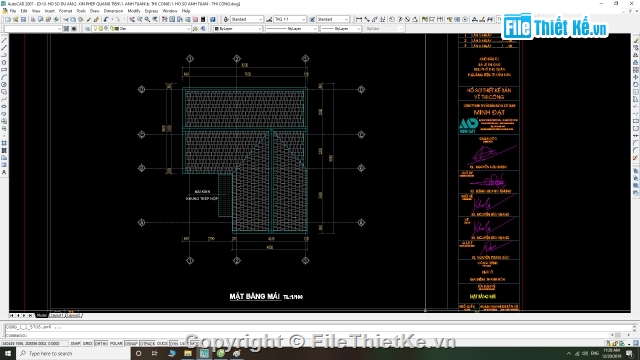This screenshot has height=360, width=640.
Task: Open File Explorer from taskbar
Action: [x=188, y=353]
